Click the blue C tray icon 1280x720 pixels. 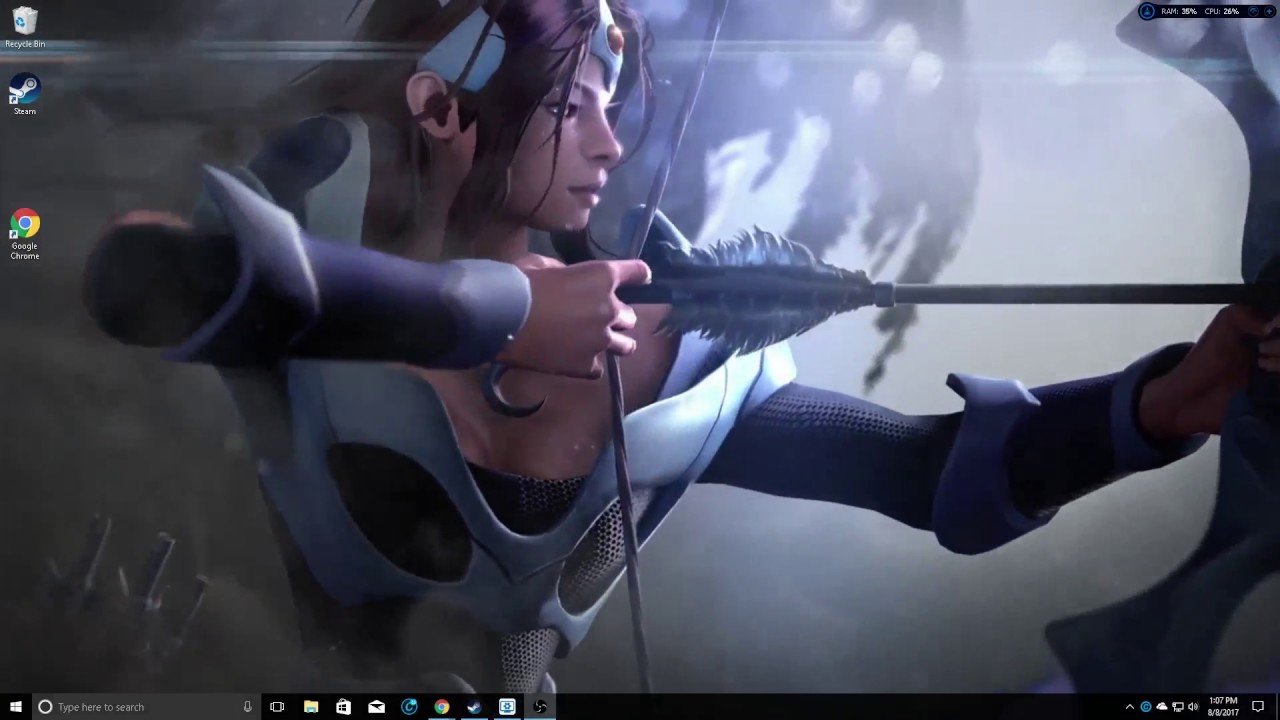coord(1146,707)
